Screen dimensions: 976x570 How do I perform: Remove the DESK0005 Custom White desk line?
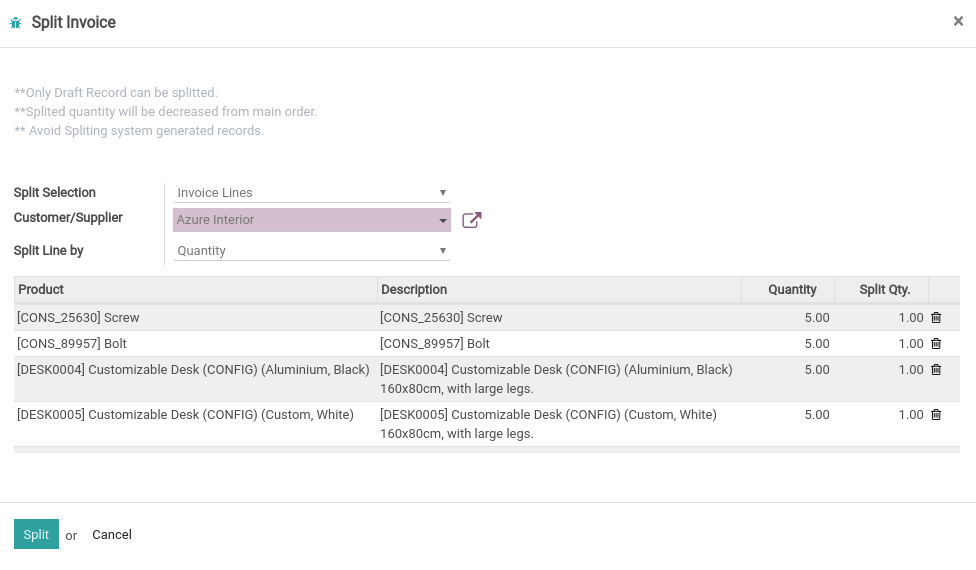936,414
